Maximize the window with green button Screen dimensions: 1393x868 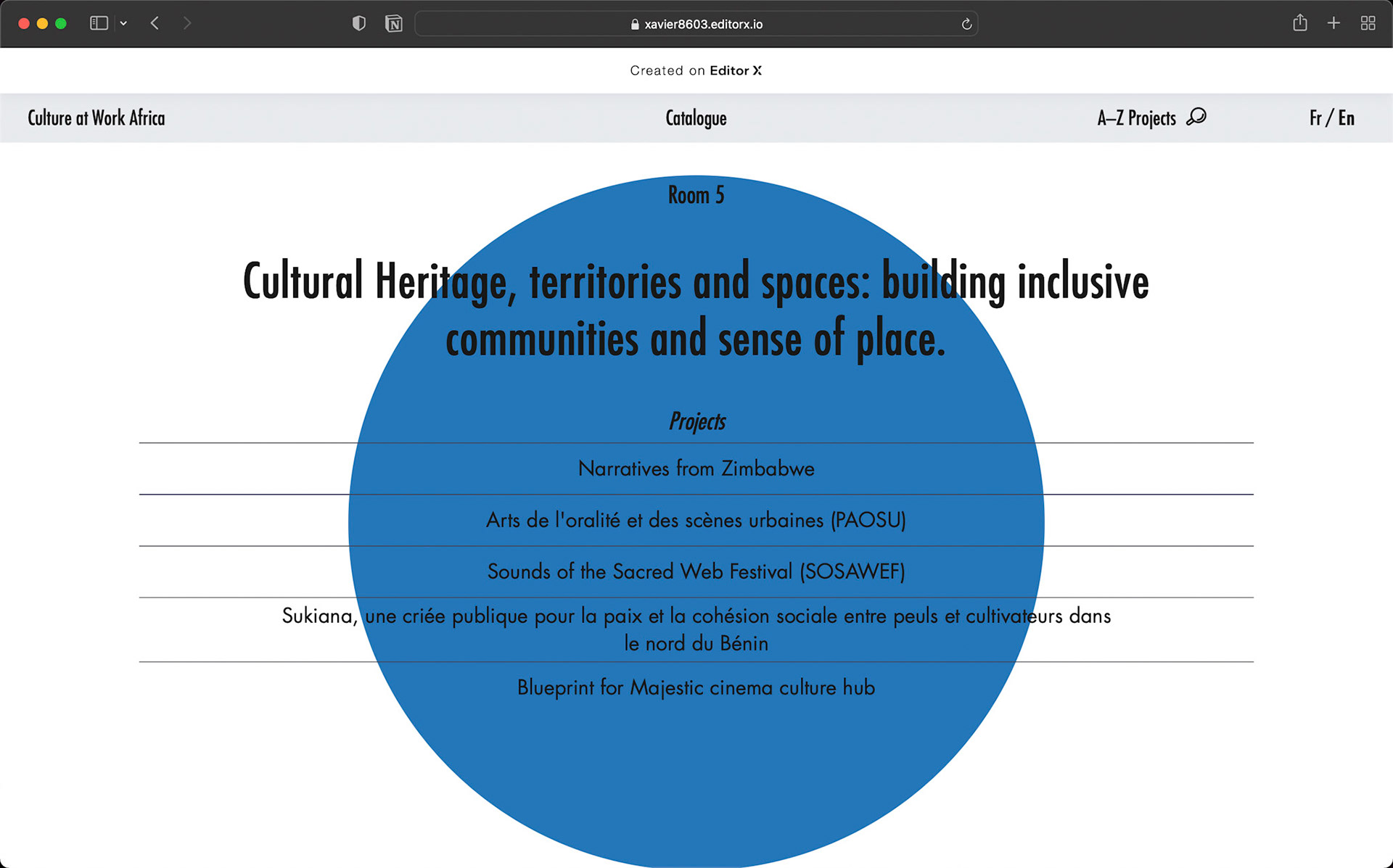pyautogui.click(x=61, y=23)
